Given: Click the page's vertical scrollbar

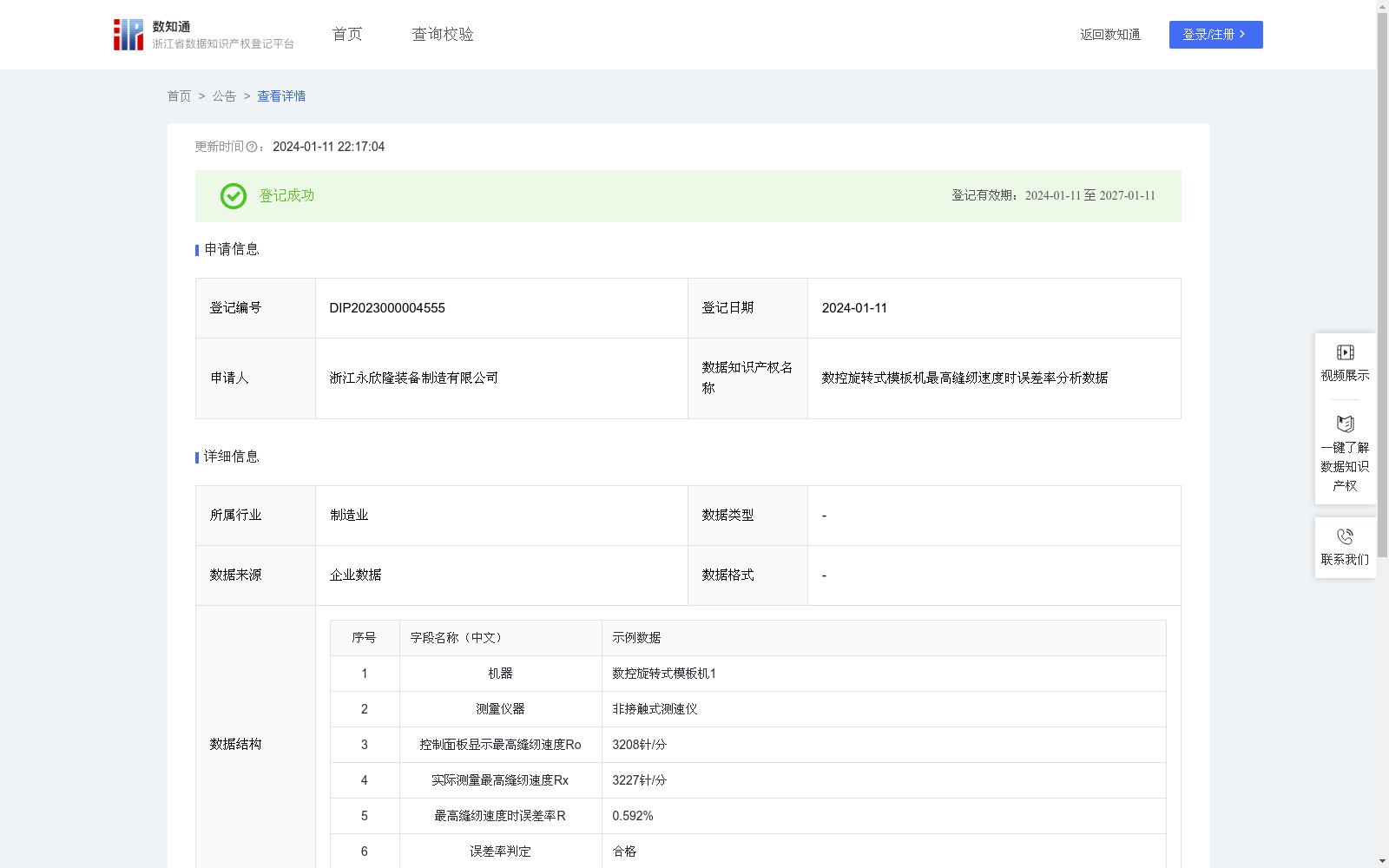Looking at the screenshot, I should pos(1382,285).
